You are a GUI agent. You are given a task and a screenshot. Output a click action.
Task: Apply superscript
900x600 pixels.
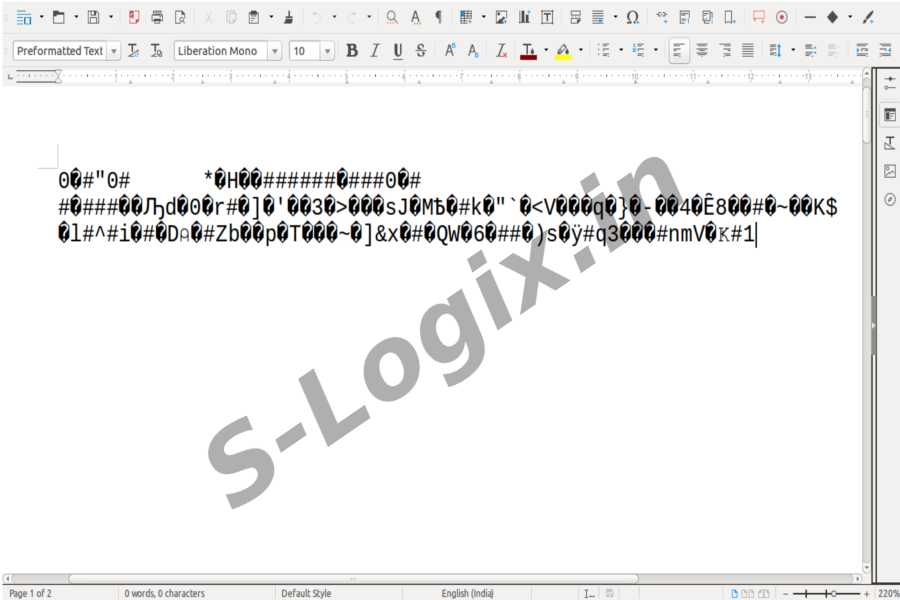(x=450, y=51)
